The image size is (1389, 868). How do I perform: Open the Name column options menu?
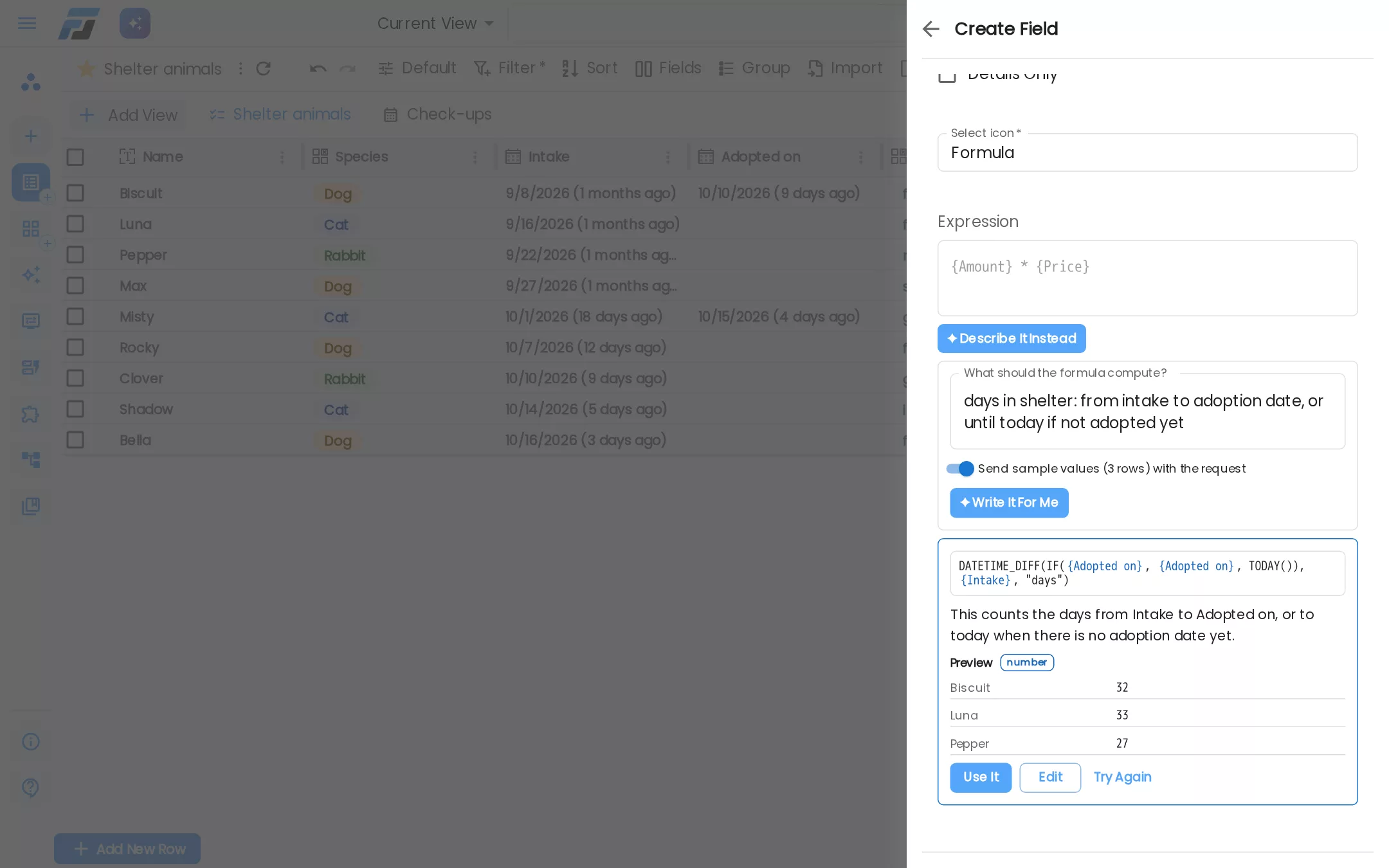coord(282,157)
